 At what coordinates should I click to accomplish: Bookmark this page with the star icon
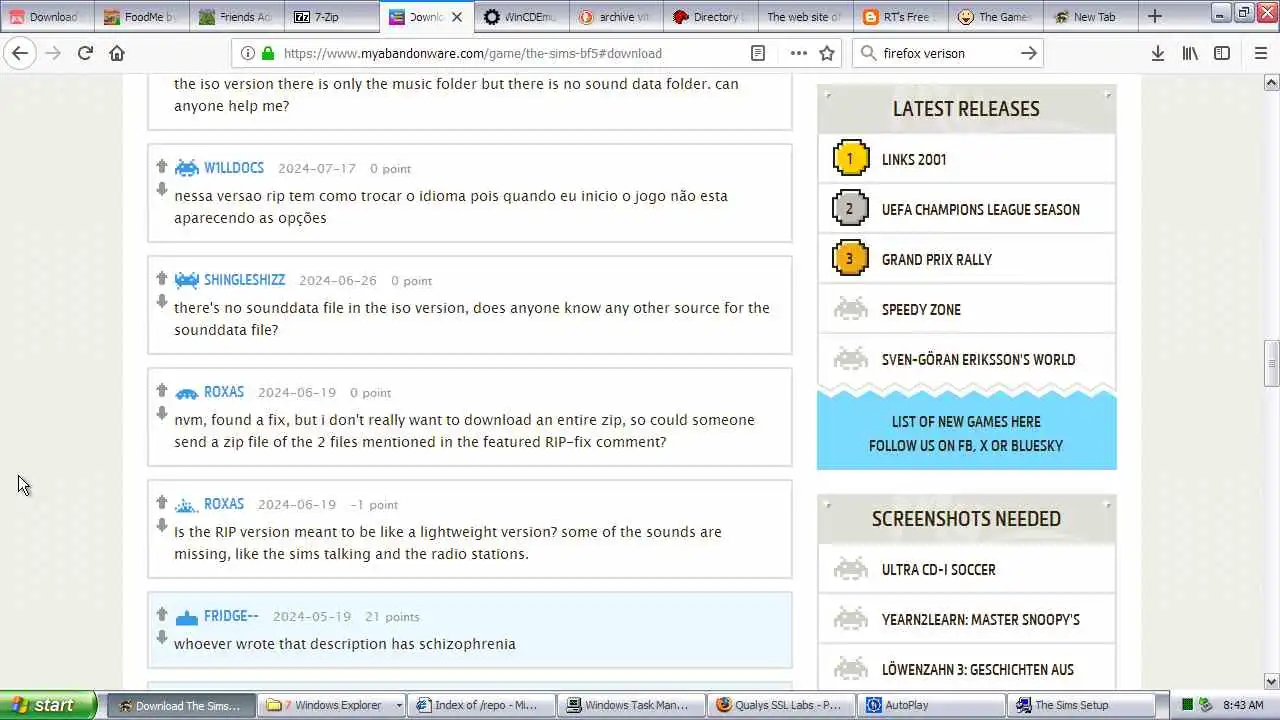pyautogui.click(x=827, y=53)
